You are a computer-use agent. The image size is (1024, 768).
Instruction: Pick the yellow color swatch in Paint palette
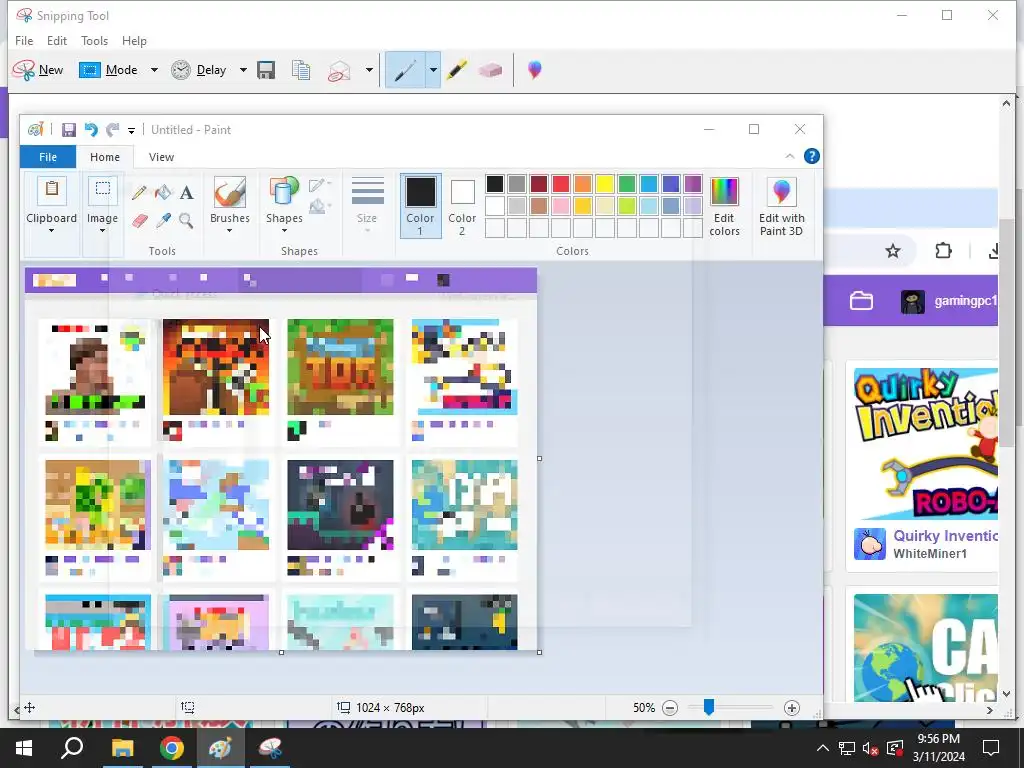click(x=605, y=184)
